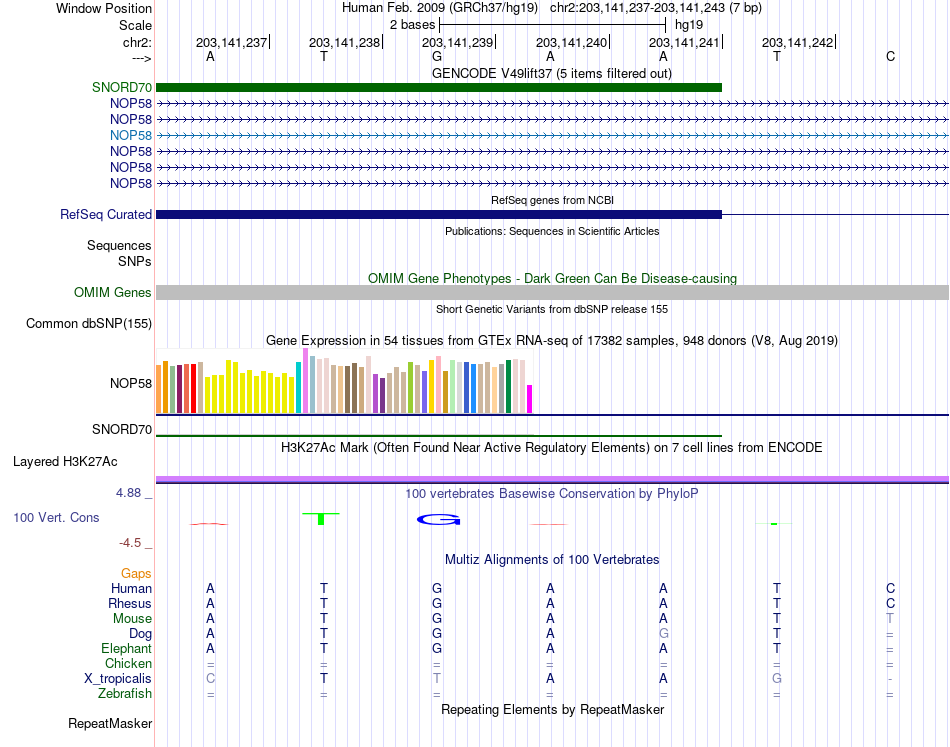Select the Elephant species row label
Viewport: 950px width, 747px height.
click(x=127, y=648)
